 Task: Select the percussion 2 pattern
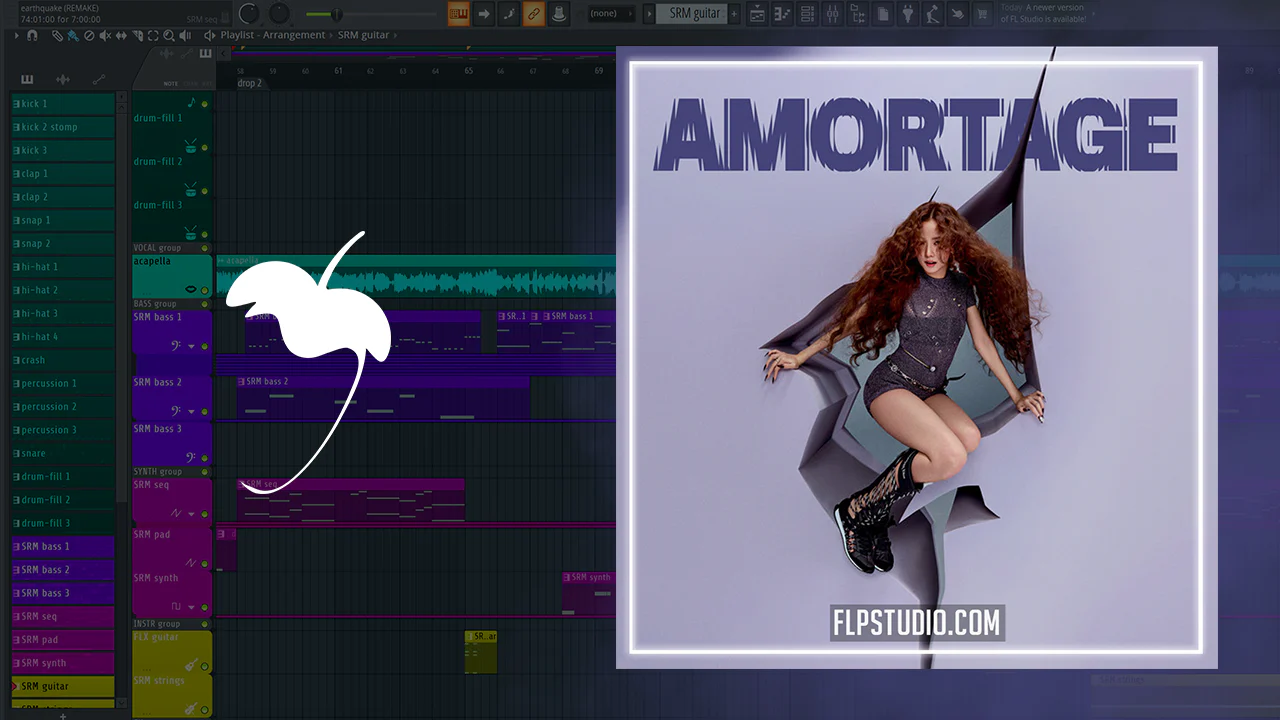[x=62, y=407]
